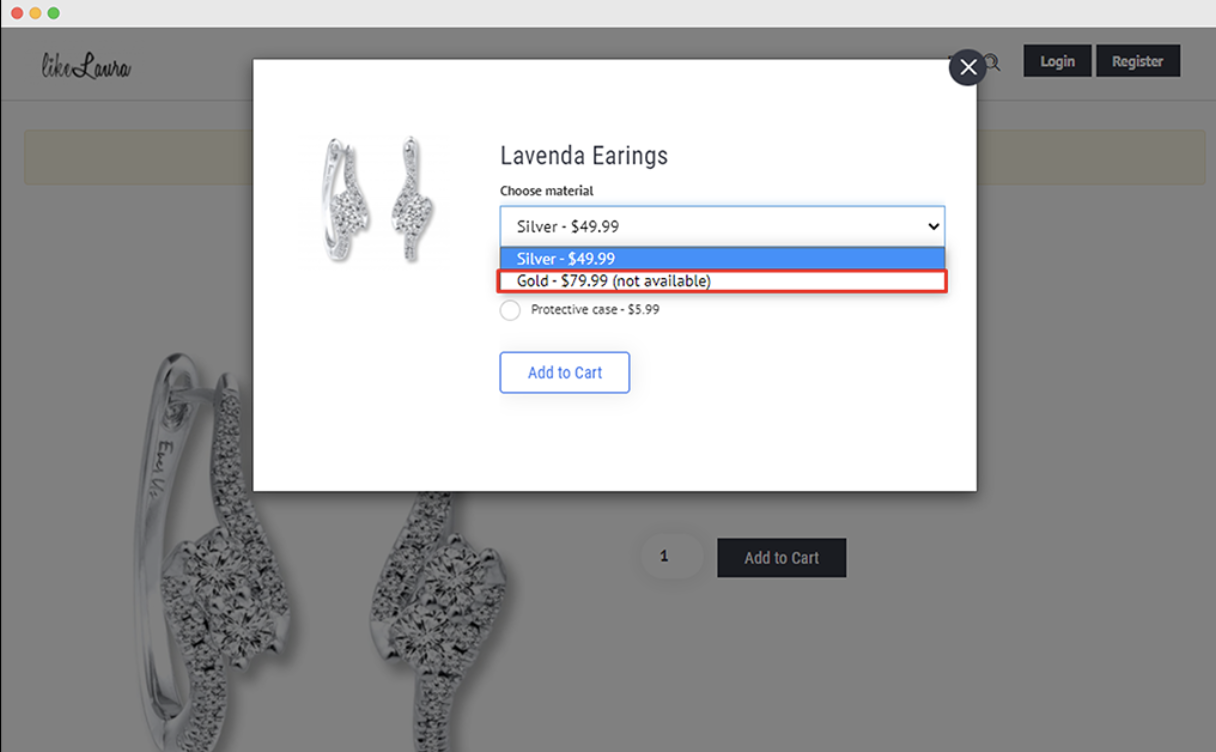Click the Login button in header
This screenshot has height=752, width=1216.
point(1057,61)
